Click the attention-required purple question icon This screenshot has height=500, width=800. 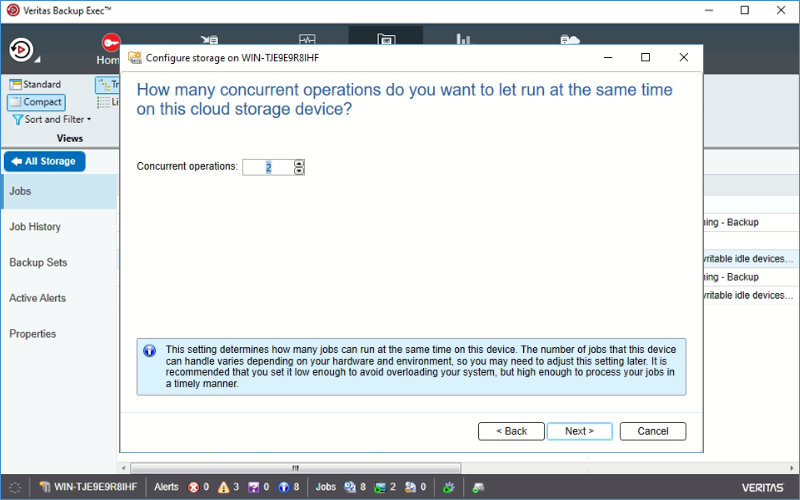253,487
